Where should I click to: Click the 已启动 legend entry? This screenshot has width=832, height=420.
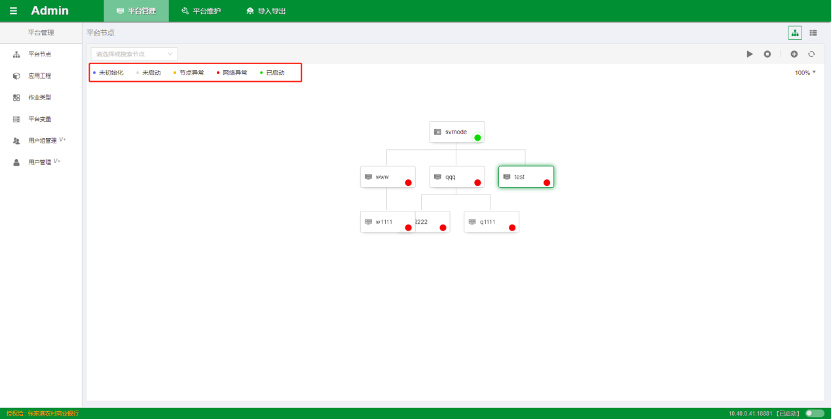tap(272, 73)
